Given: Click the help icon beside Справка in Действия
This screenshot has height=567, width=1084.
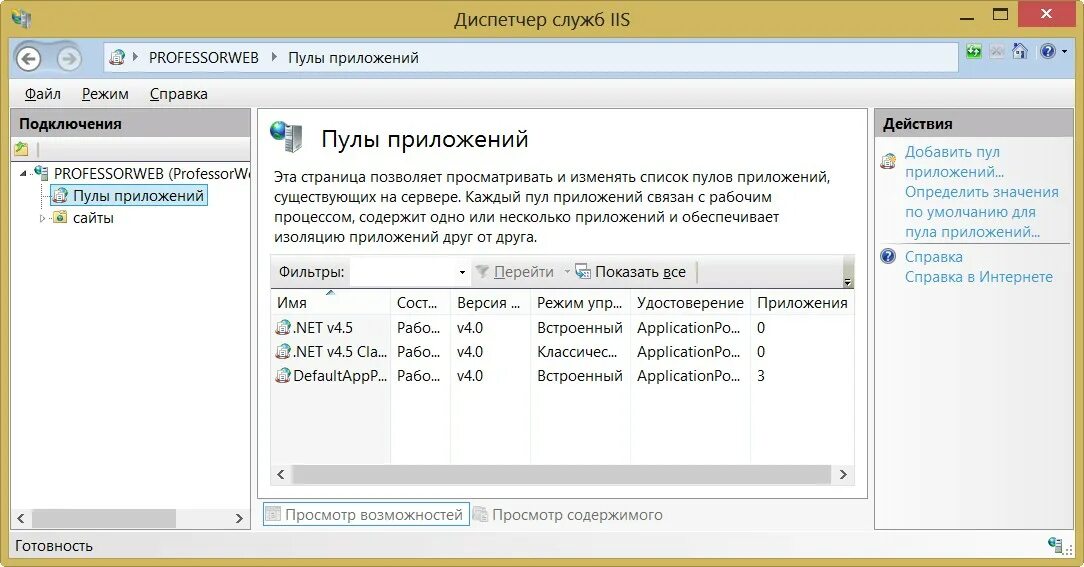Looking at the screenshot, I should click(888, 257).
